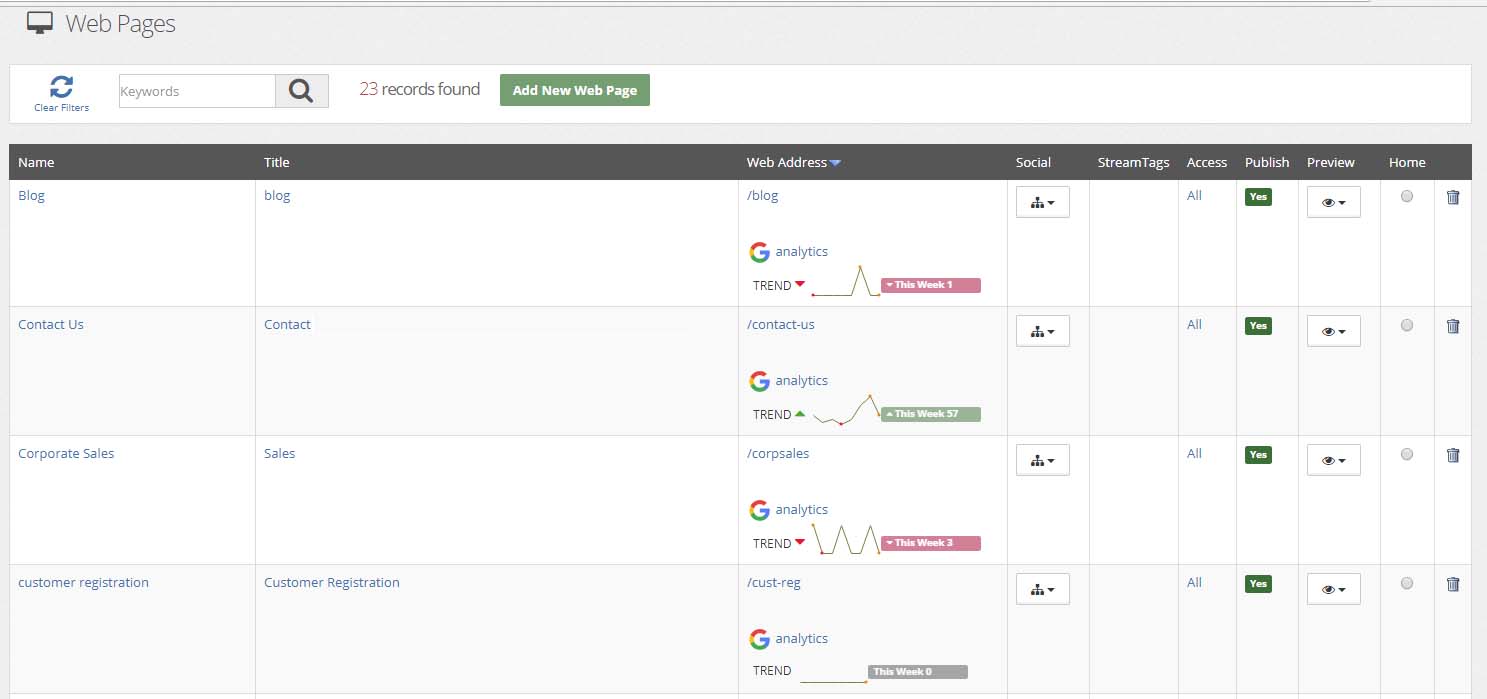The image size is (1487, 699).
Task: Sort by the Web Address column header
Action: coord(787,162)
